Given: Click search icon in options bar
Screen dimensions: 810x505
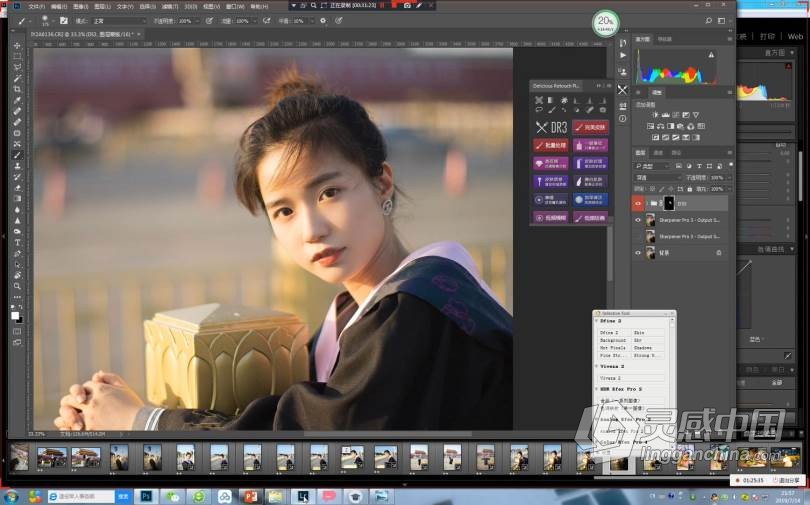Looking at the screenshot, I should (x=708, y=21).
